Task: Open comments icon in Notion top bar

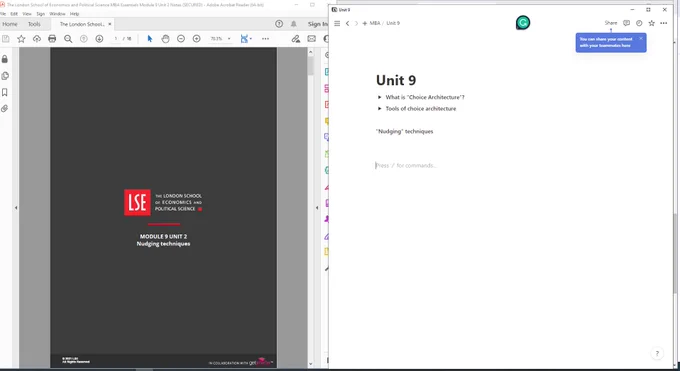Action: tap(626, 23)
